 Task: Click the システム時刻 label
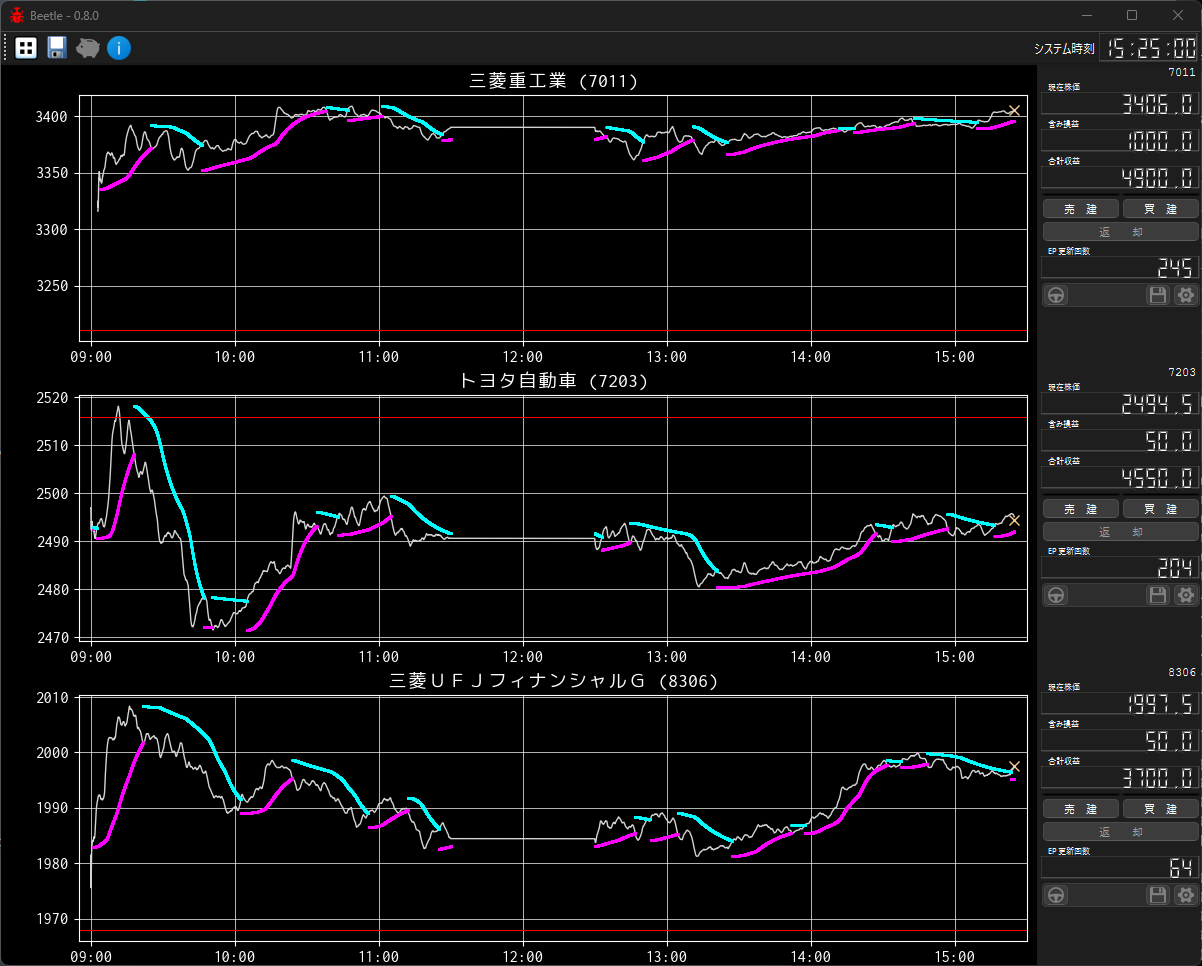click(1064, 49)
